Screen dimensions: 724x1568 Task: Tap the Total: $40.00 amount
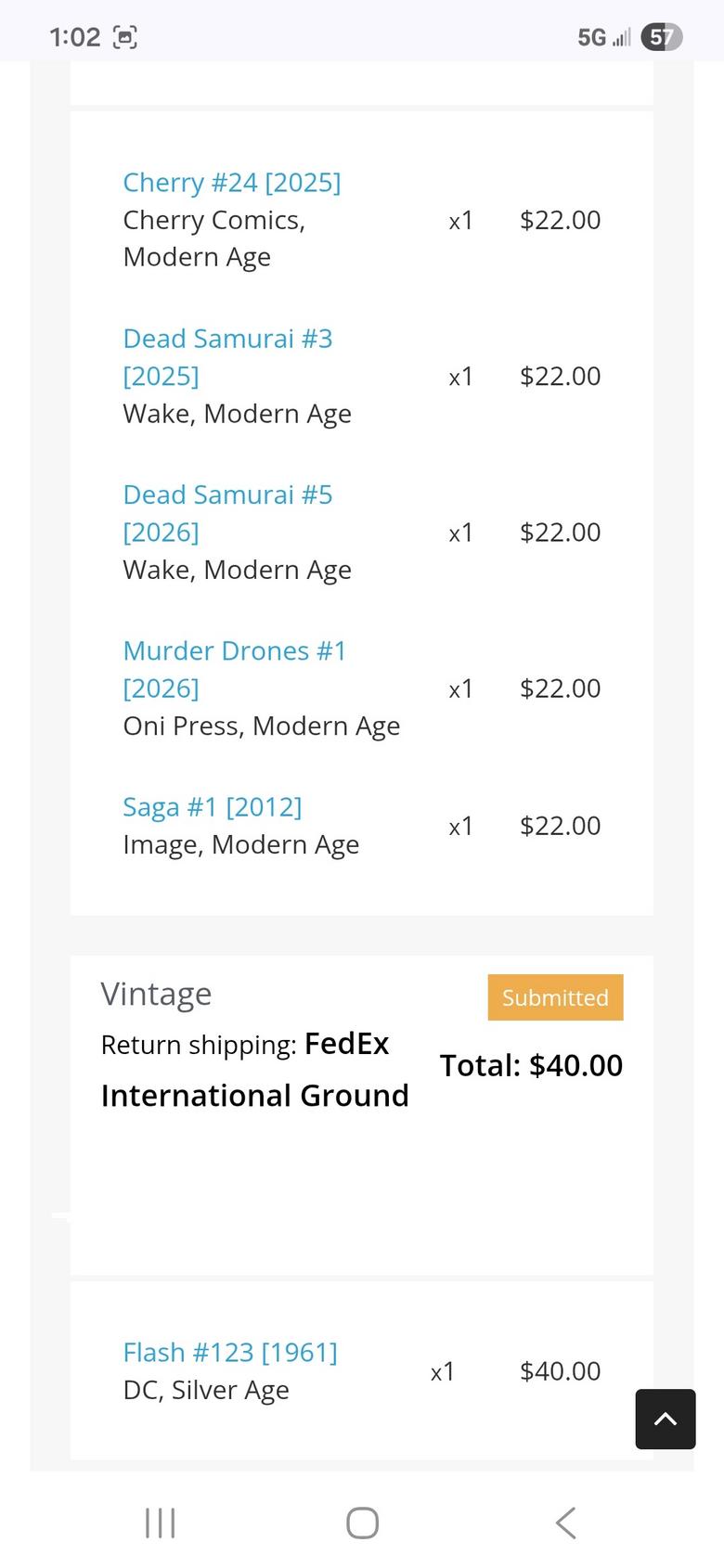pyautogui.click(x=531, y=1065)
